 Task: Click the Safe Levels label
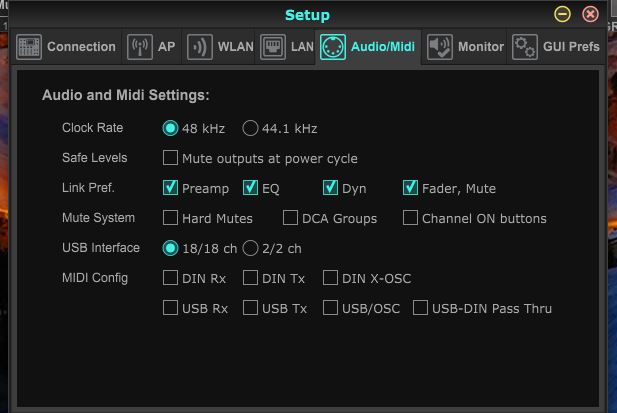[94, 158]
